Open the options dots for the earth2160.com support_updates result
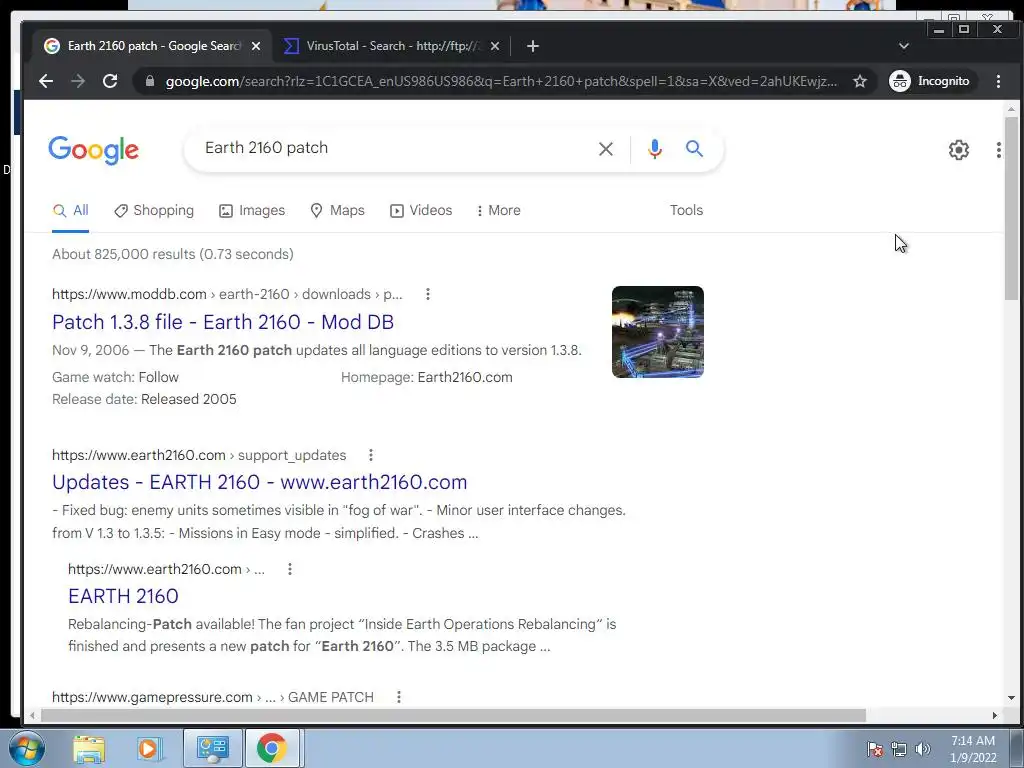1024x768 pixels. [371, 455]
